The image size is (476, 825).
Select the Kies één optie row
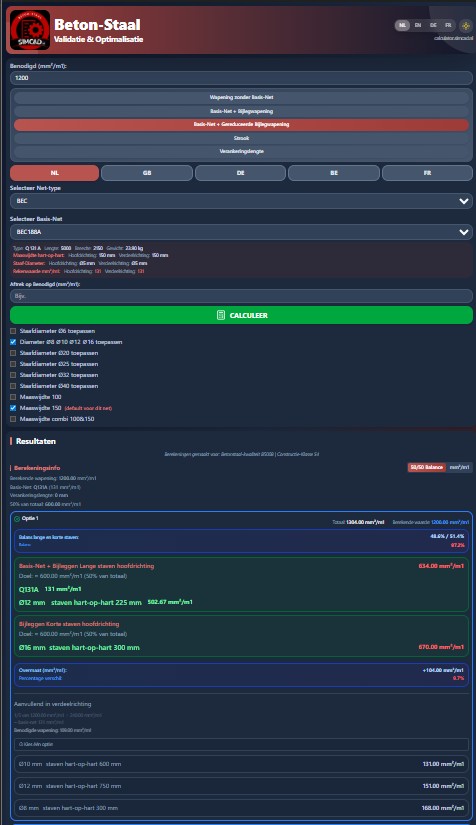click(x=241, y=744)
